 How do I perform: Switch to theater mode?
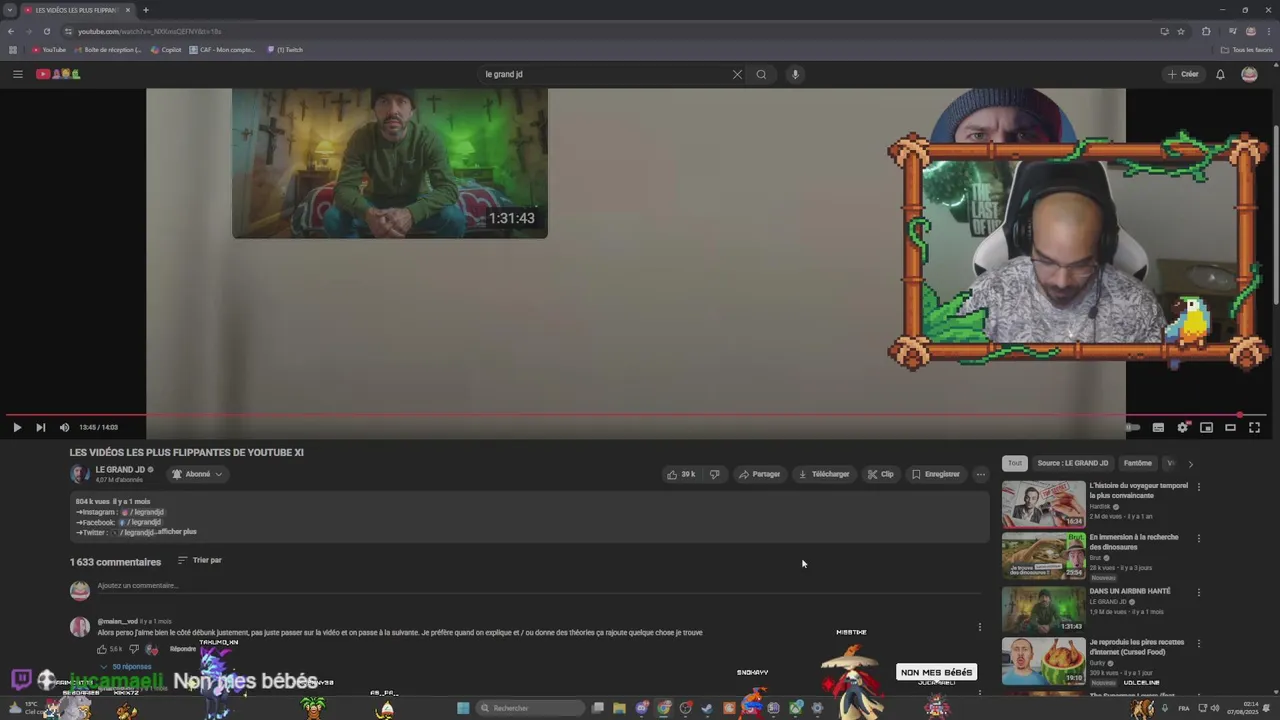pyautogui.click(x=1231, y=427)
